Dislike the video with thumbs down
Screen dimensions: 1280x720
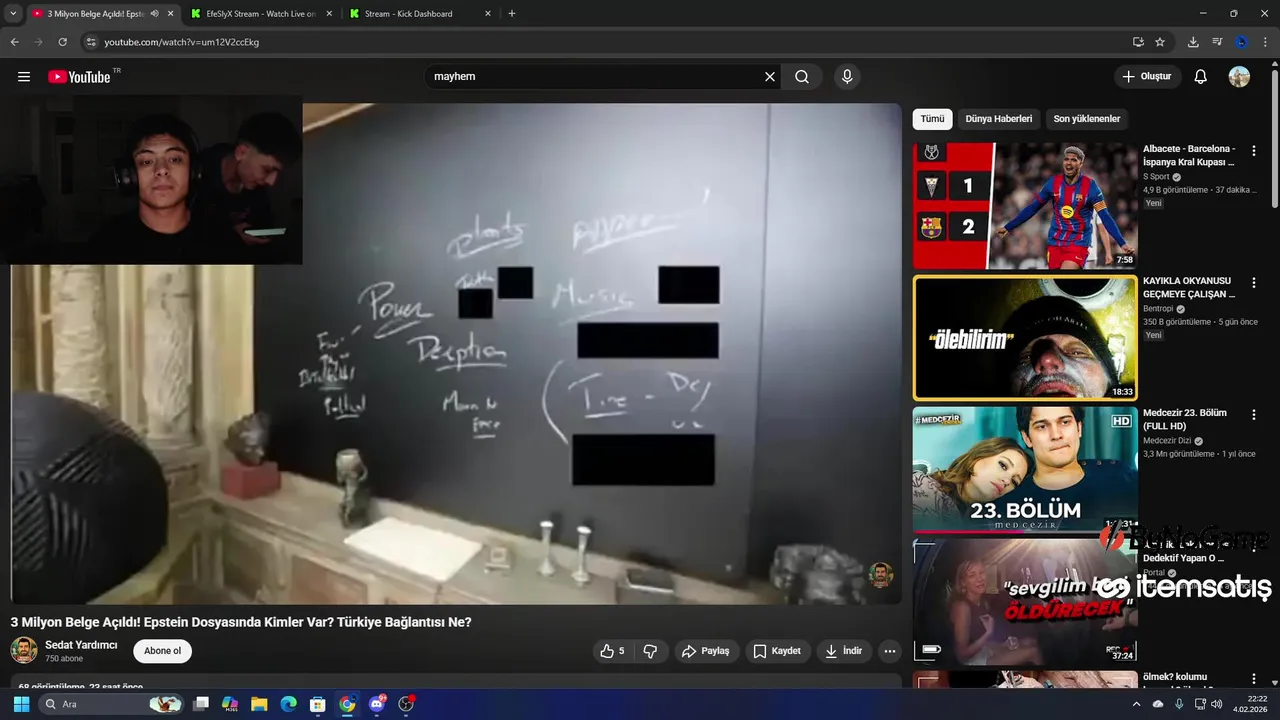[x=650, y=651]
